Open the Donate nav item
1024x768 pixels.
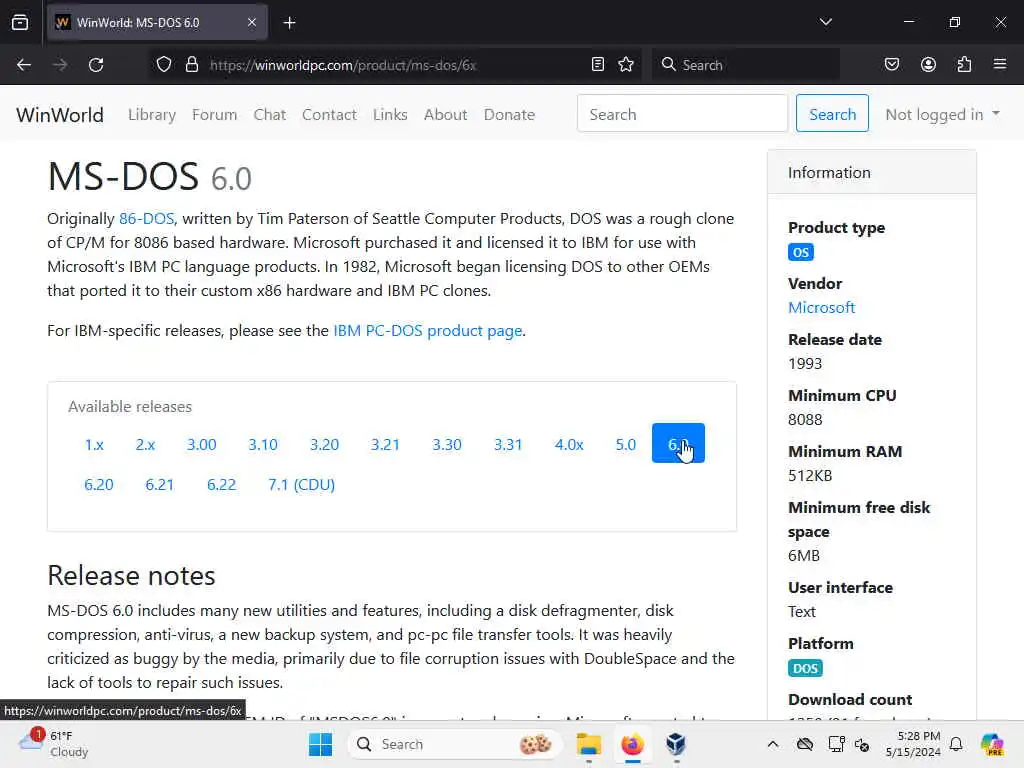tap(509, 114)
